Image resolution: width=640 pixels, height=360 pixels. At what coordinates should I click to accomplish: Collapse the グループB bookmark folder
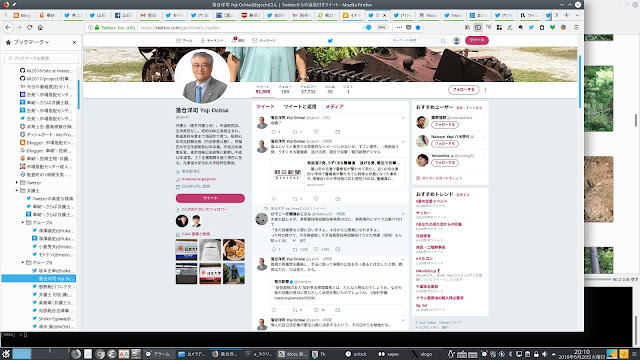23,262
